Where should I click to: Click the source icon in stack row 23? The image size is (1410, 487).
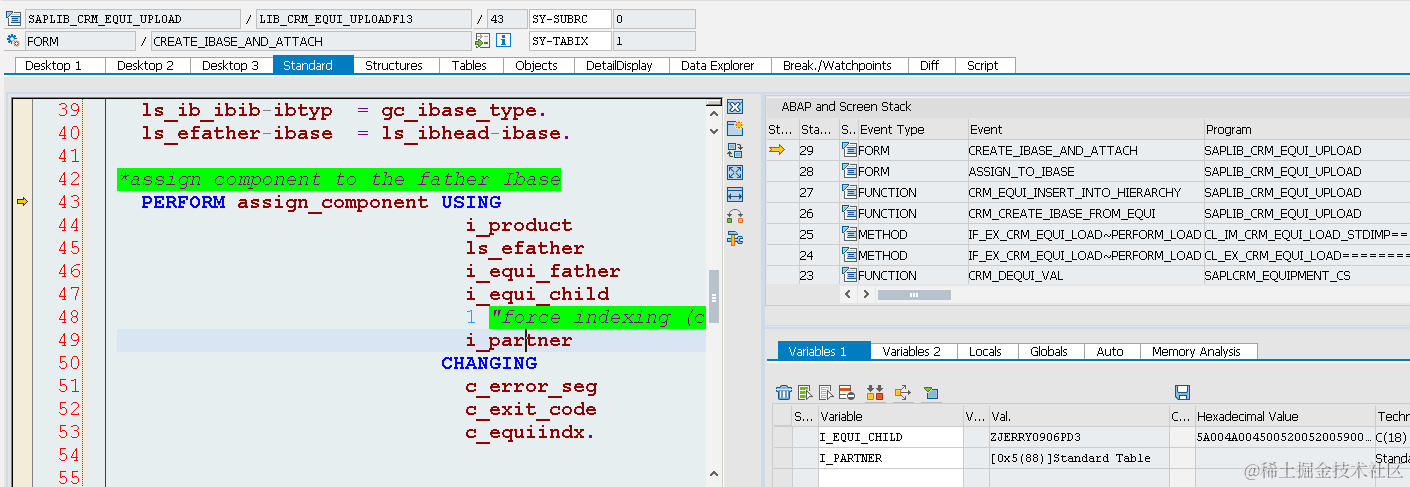[850, 275]
